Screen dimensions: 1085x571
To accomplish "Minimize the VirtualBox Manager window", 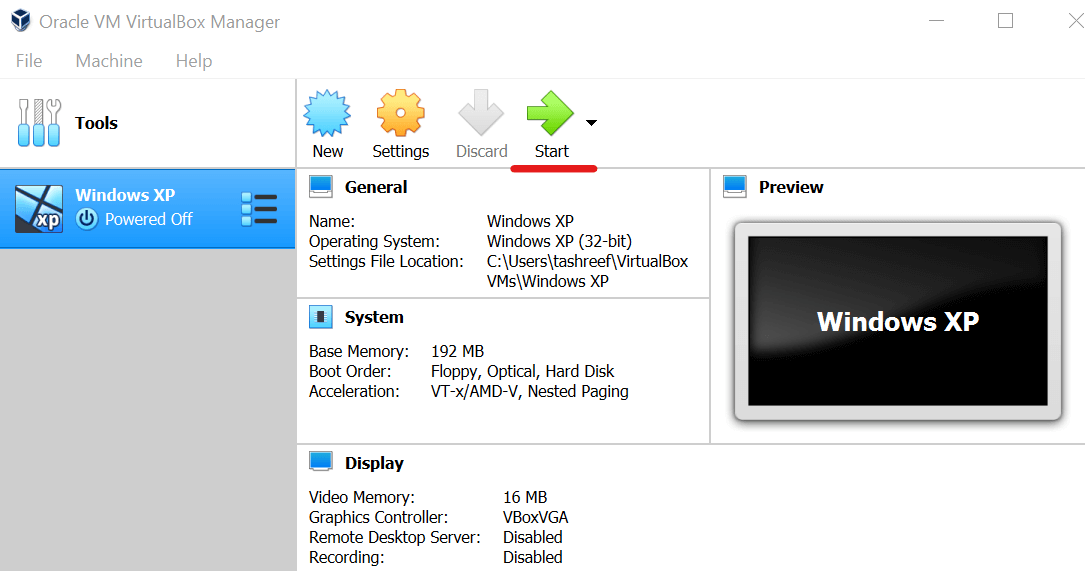I will tap(936, 21).
